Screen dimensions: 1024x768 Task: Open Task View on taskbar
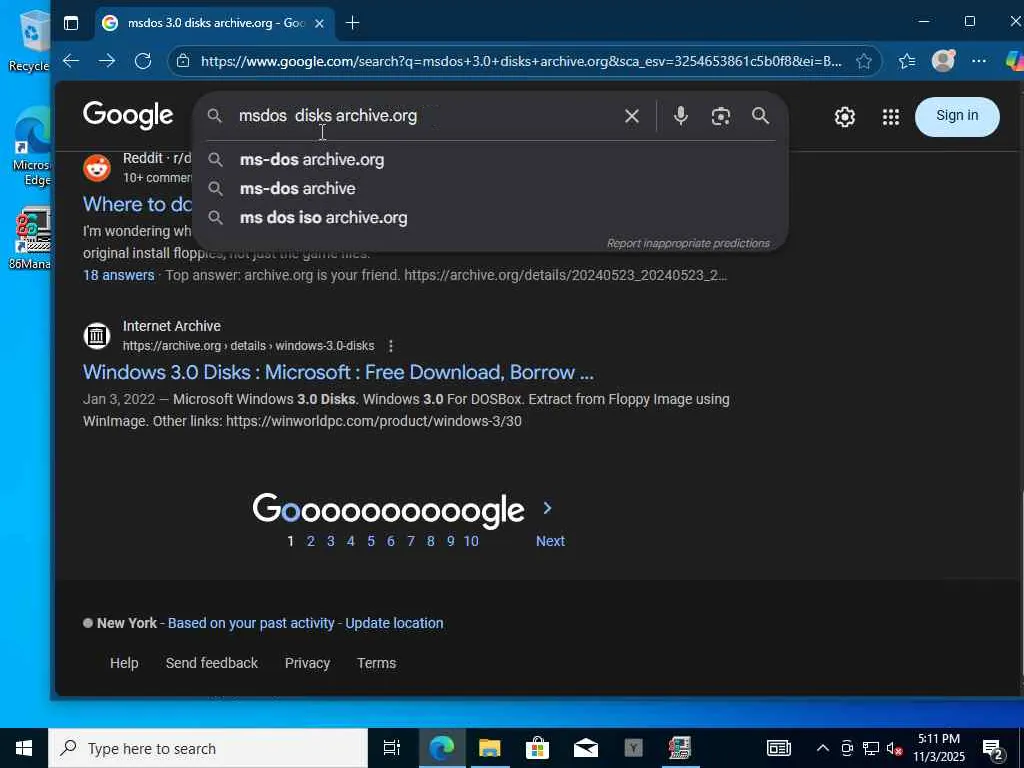coord(391,748)
